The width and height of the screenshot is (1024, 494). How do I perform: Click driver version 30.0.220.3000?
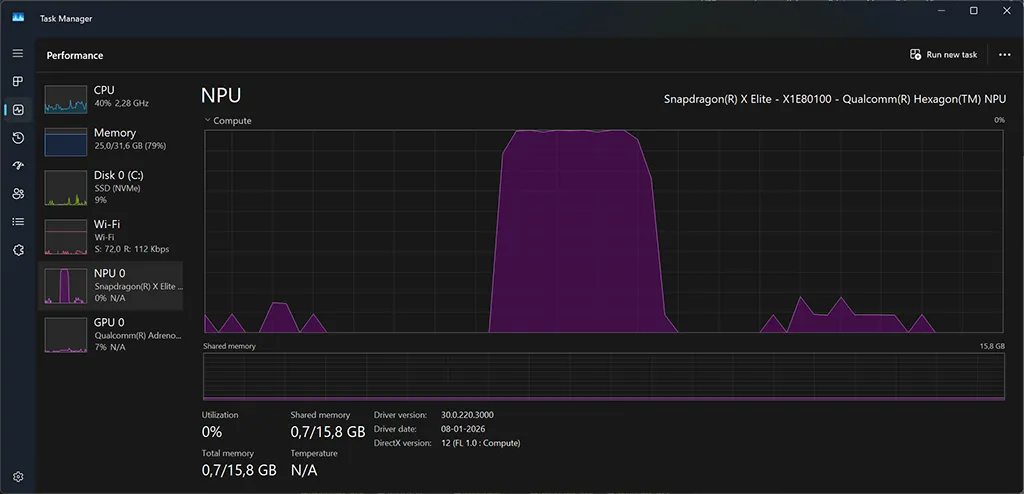point(467,415)
